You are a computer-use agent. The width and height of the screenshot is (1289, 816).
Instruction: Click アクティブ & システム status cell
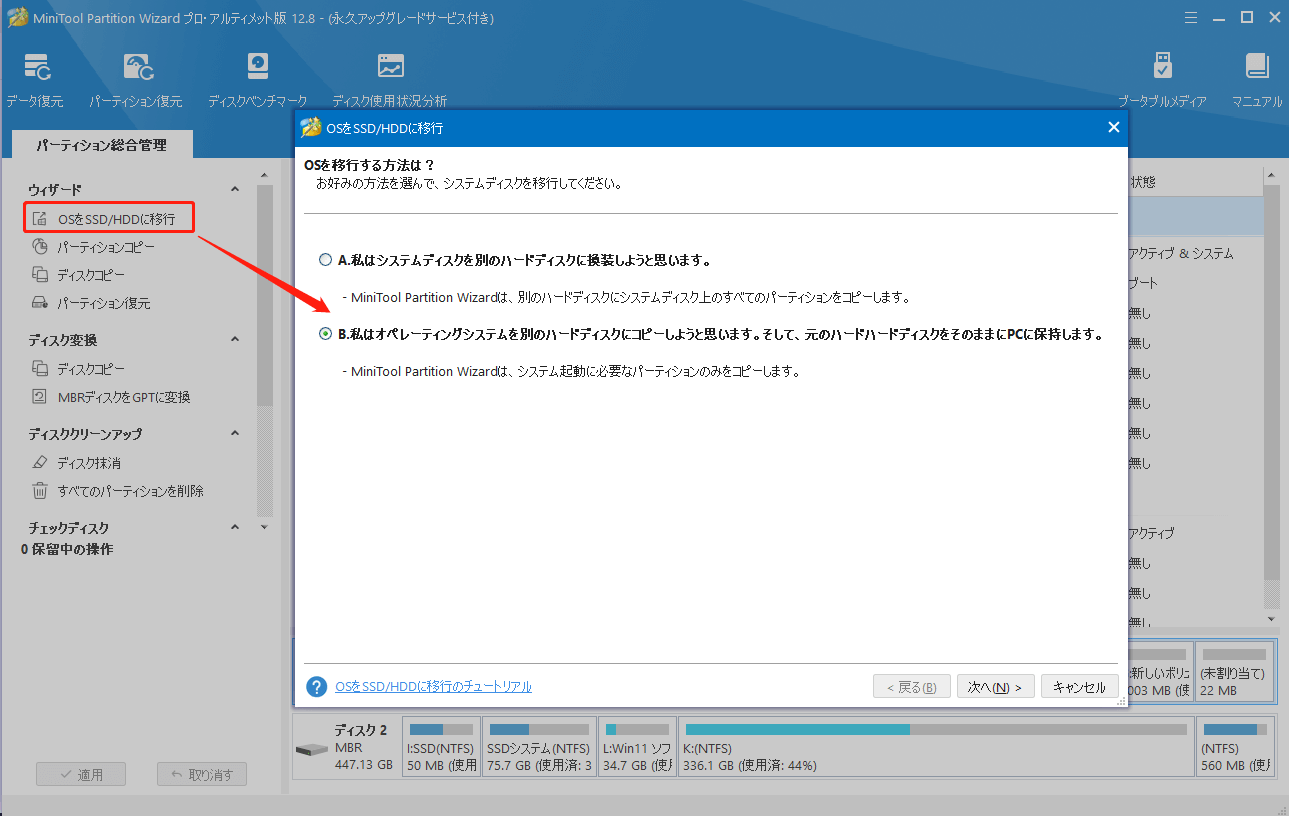click(x=1180, y=253)
